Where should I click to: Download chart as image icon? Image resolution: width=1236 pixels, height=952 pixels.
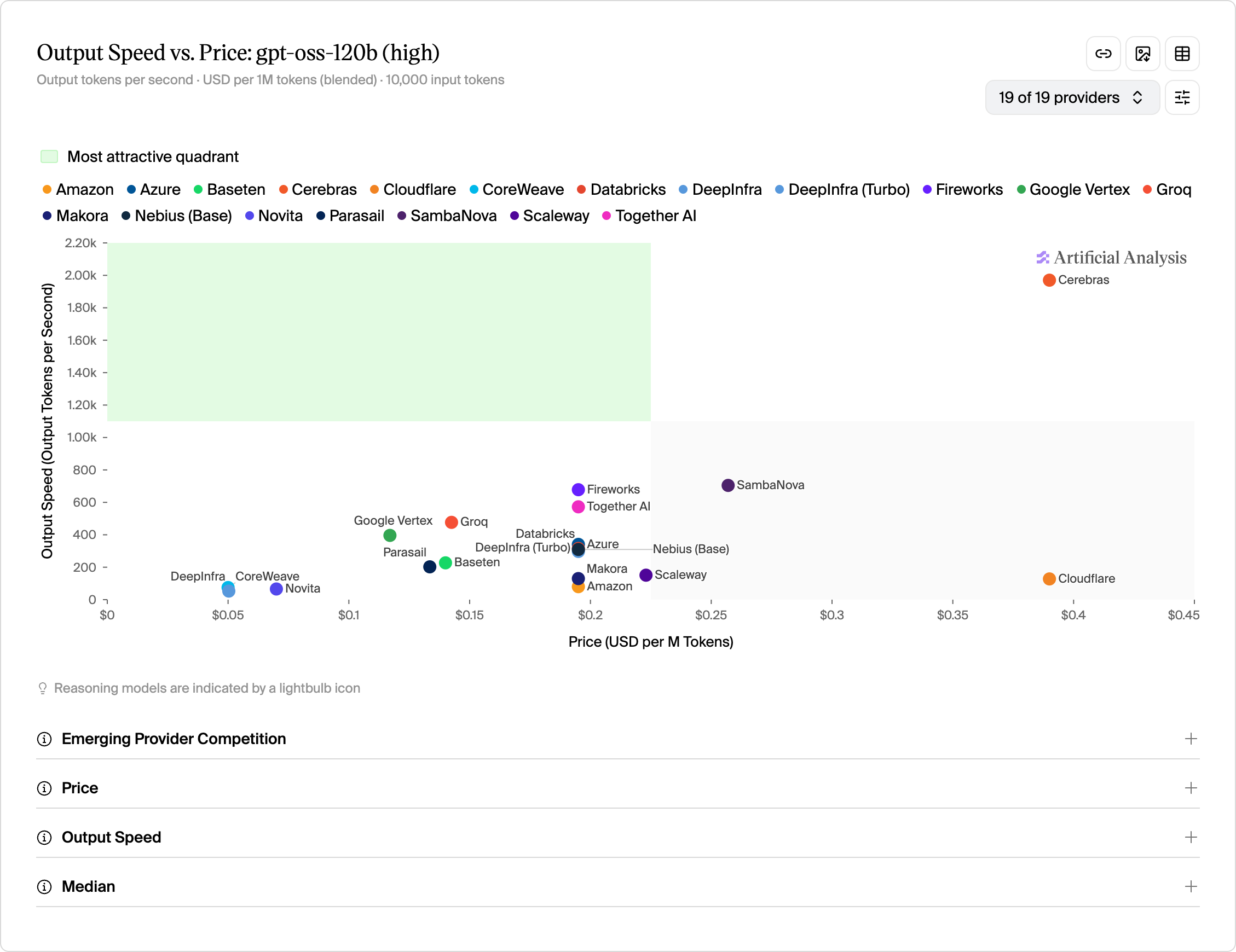click(1142, 54)
